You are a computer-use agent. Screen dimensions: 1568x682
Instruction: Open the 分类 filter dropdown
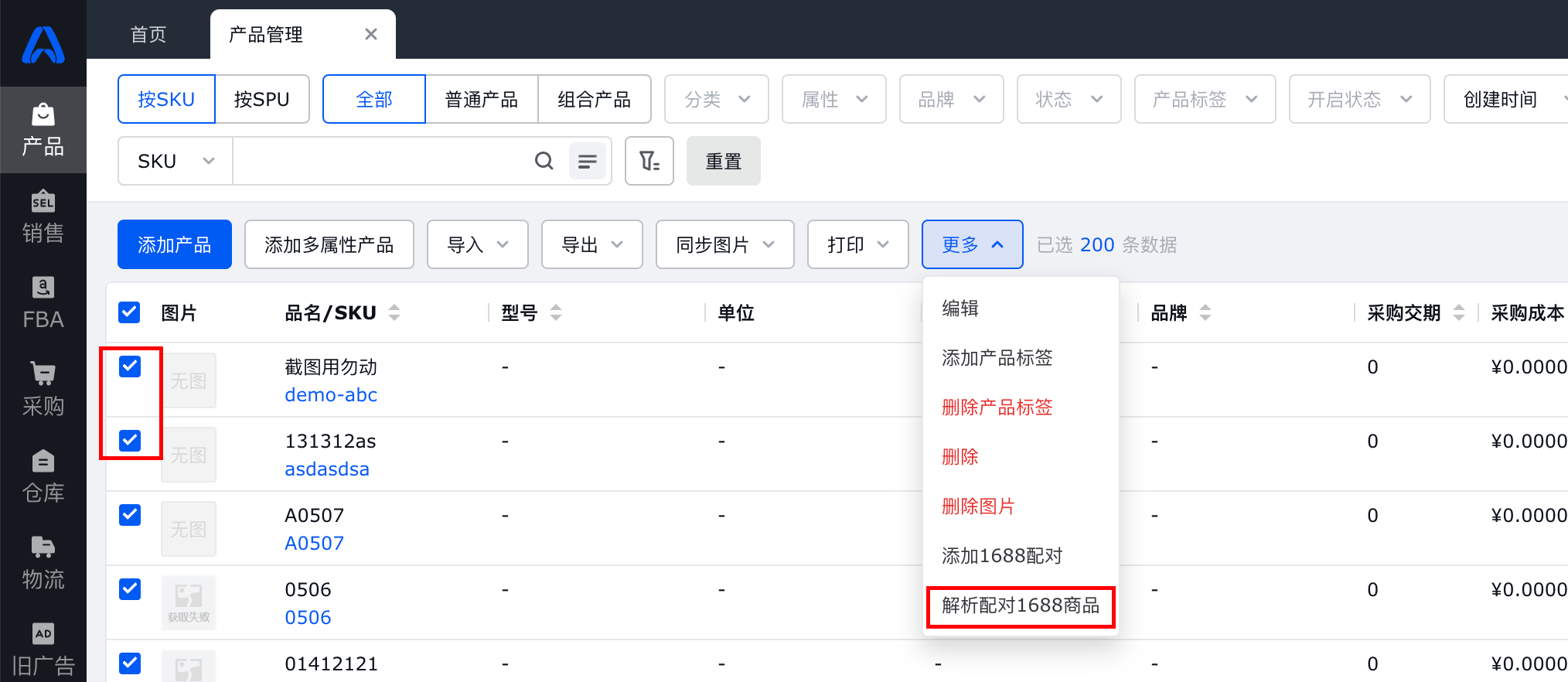pos(717,99)
